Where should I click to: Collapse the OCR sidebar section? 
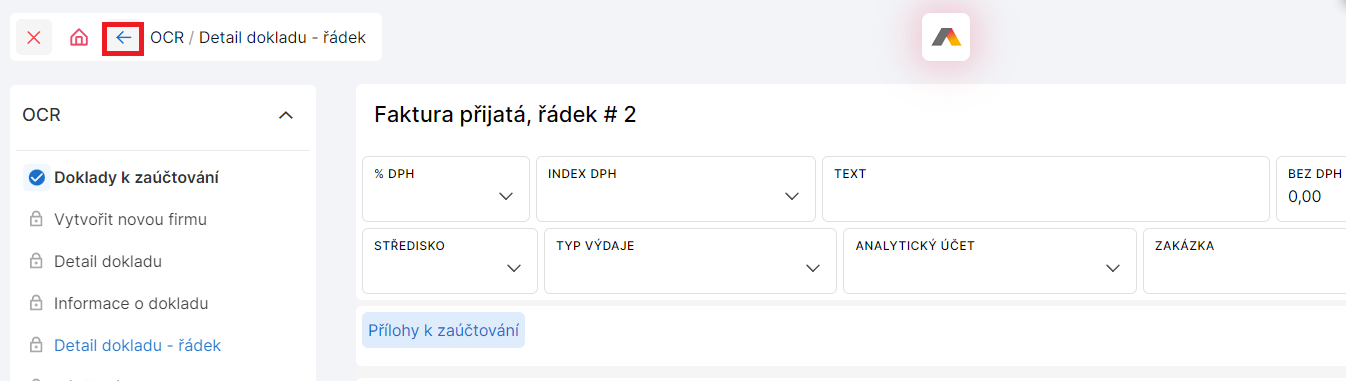pos(286,115)
